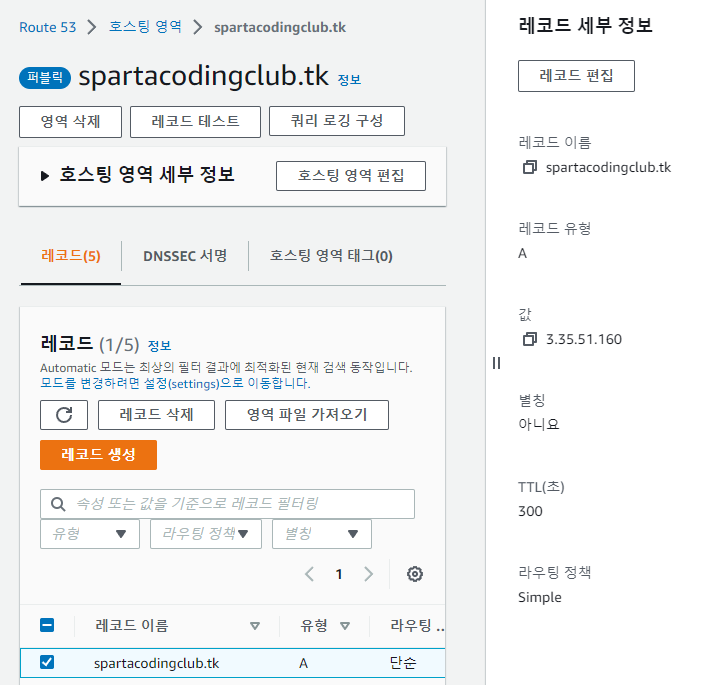Click the copy icon beside spartacodingclub.tk record name
Image resolution: width=722 pixels, height=685 pixels.
[x=530, y=167]
